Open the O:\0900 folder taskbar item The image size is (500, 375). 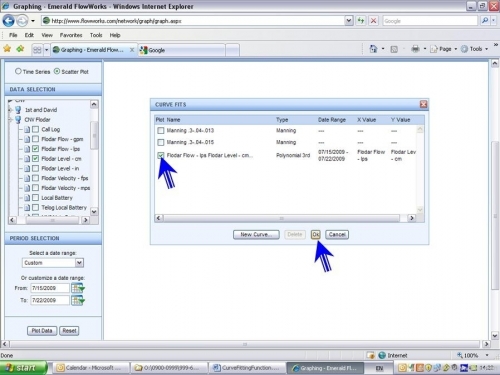coord(169,368)
